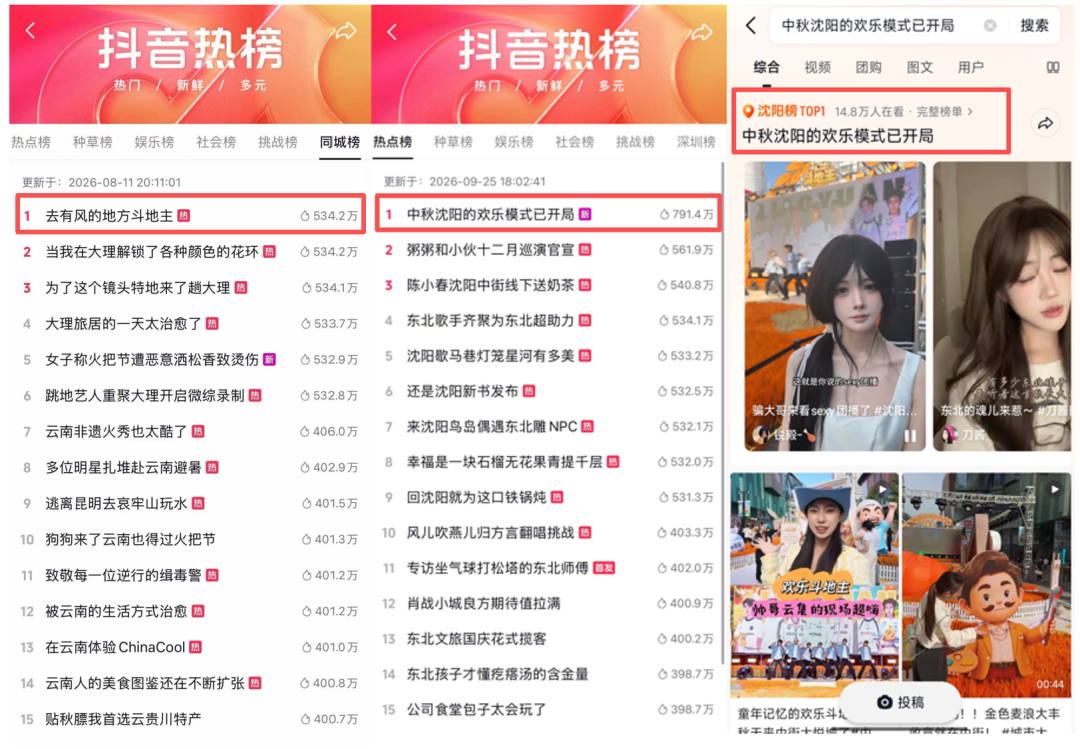Open 种草榜 tab in middle panel
Viewport: 1080px width, 749px height.
(455, 142)
